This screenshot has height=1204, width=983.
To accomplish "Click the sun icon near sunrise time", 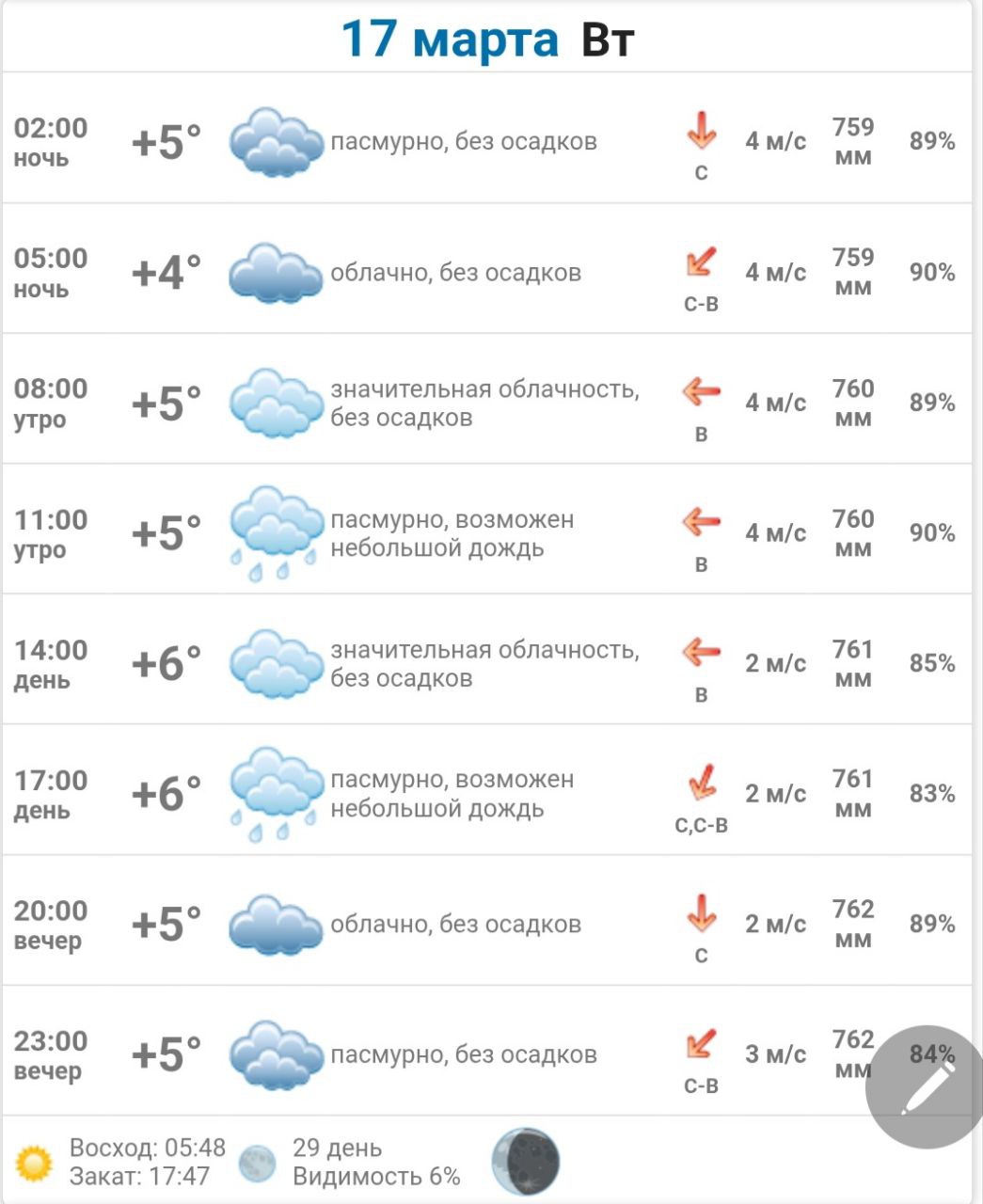I will tap(35, 1163).
